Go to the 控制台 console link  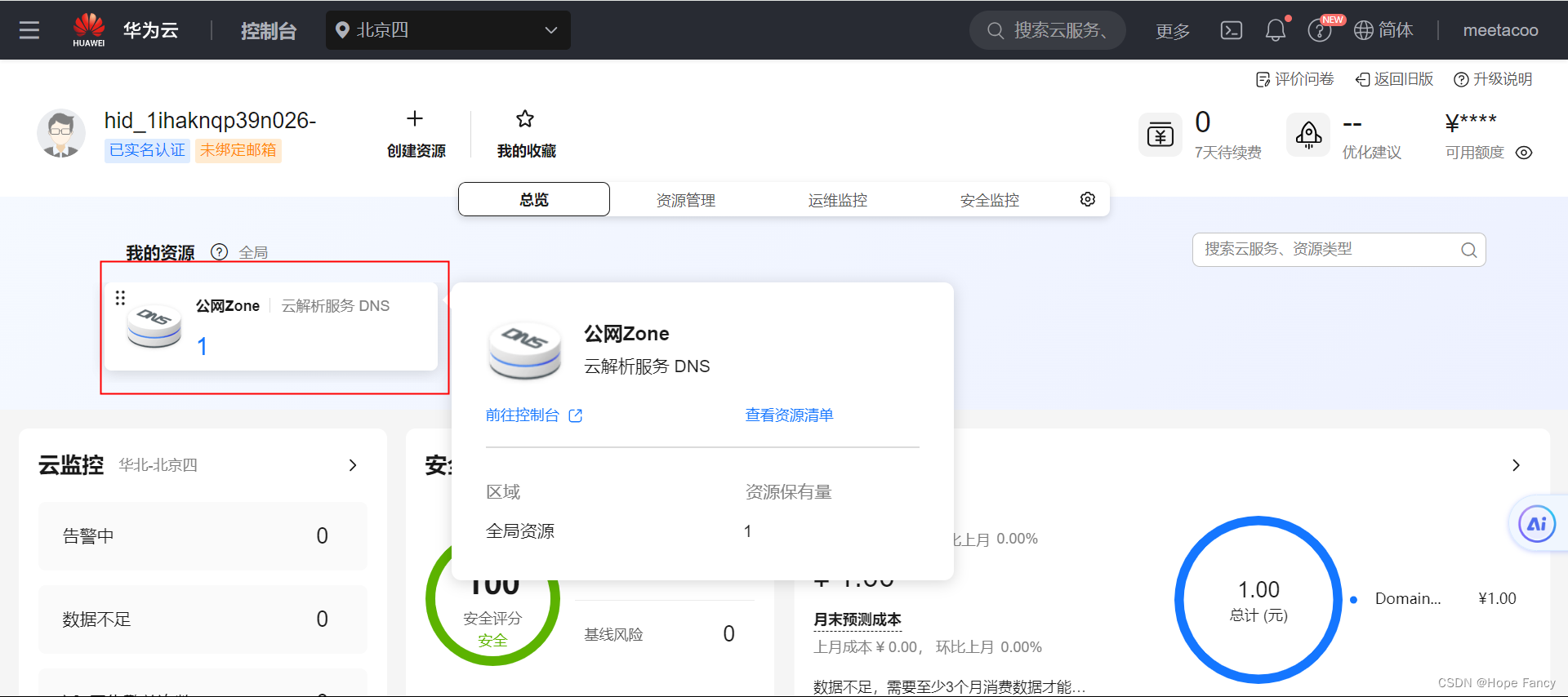pos(269,30)
